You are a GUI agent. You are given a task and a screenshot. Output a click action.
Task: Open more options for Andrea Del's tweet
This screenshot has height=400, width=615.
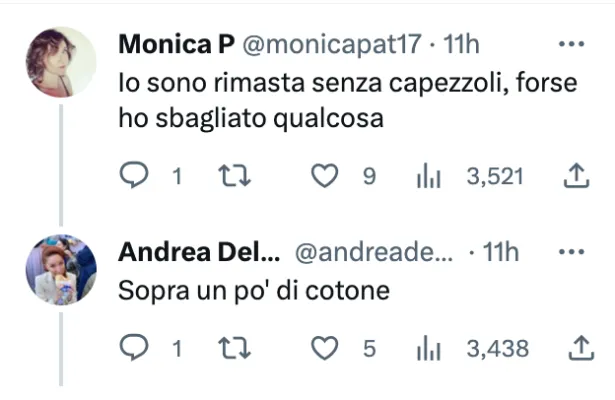coord(570,253)
